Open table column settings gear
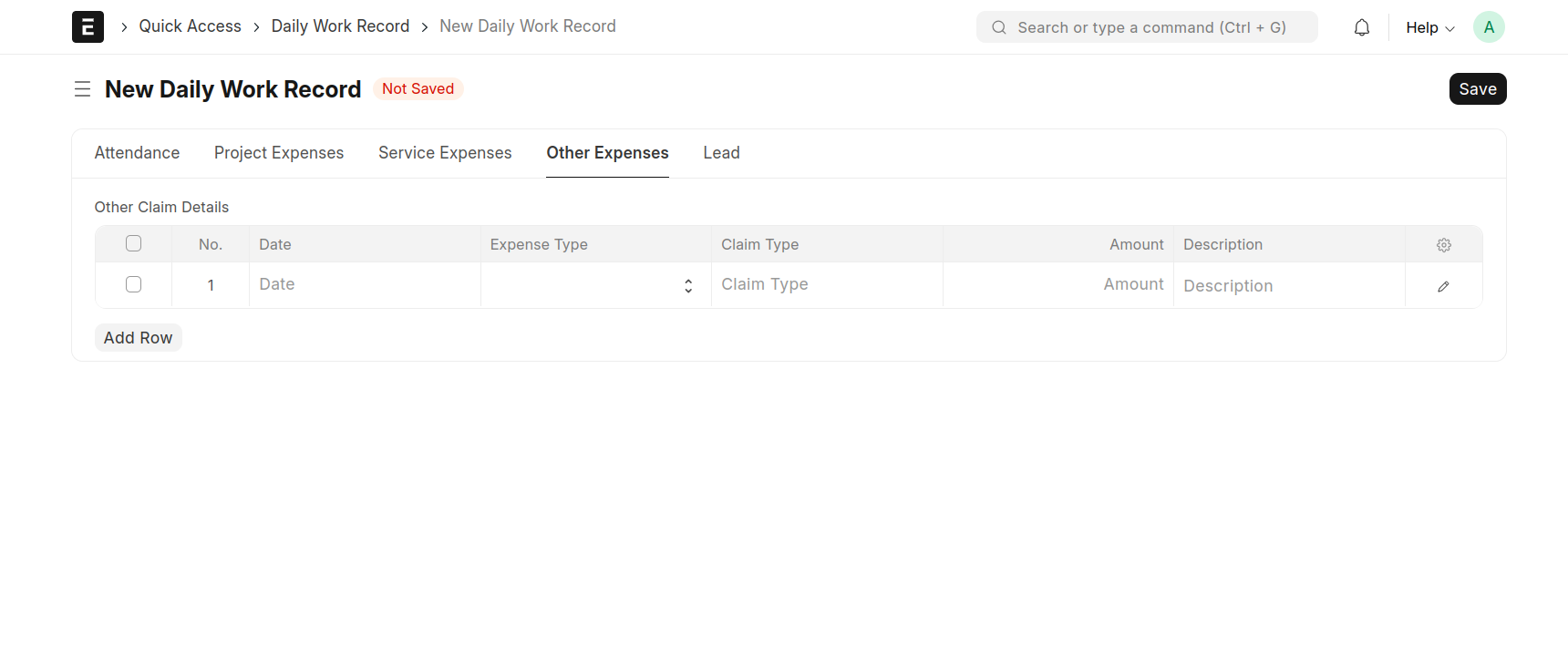 (x=1443, y=245)
